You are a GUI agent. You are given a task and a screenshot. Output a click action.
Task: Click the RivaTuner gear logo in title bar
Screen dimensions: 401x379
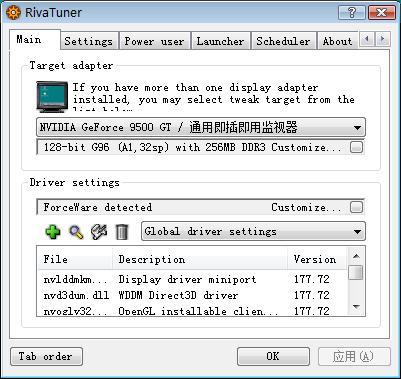13,13
